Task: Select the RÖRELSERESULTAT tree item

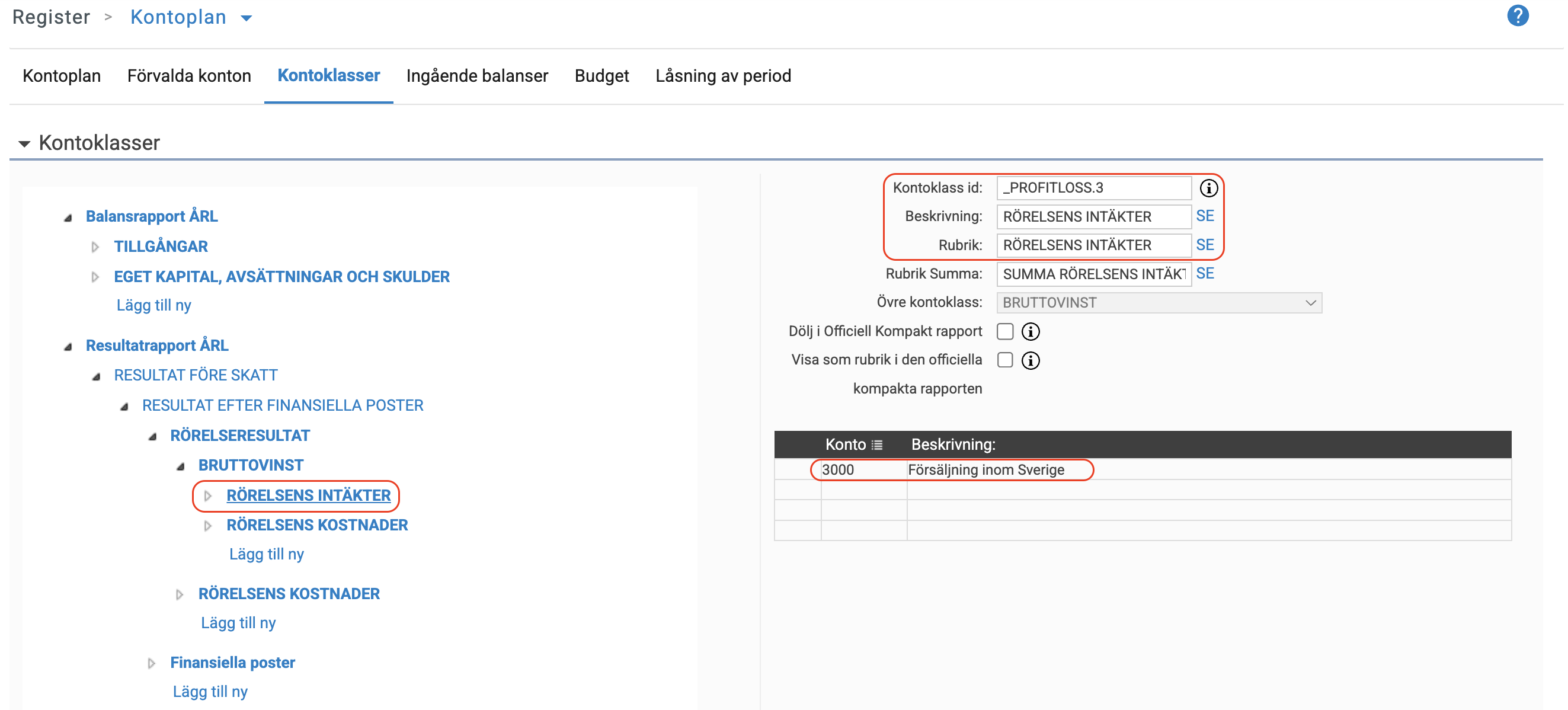Action: 240,436
